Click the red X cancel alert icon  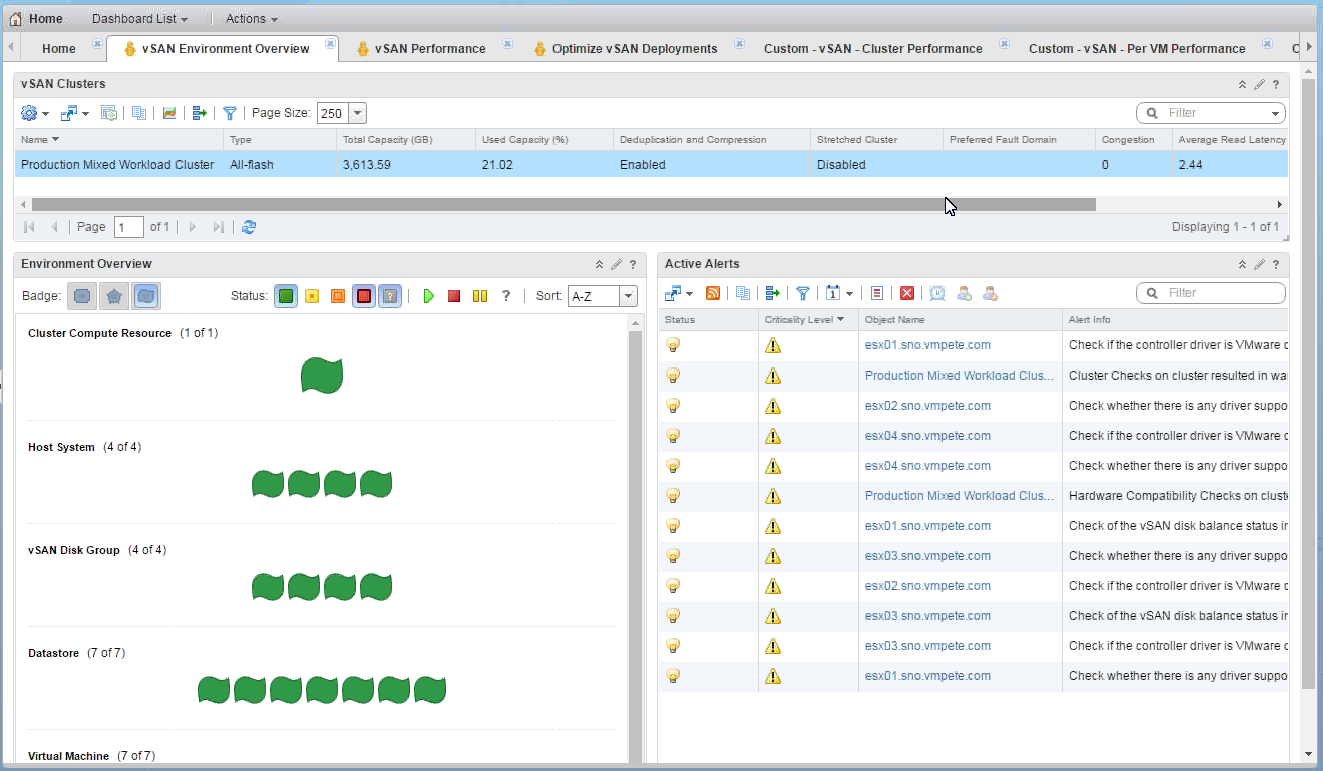click(x=907, y=293)
